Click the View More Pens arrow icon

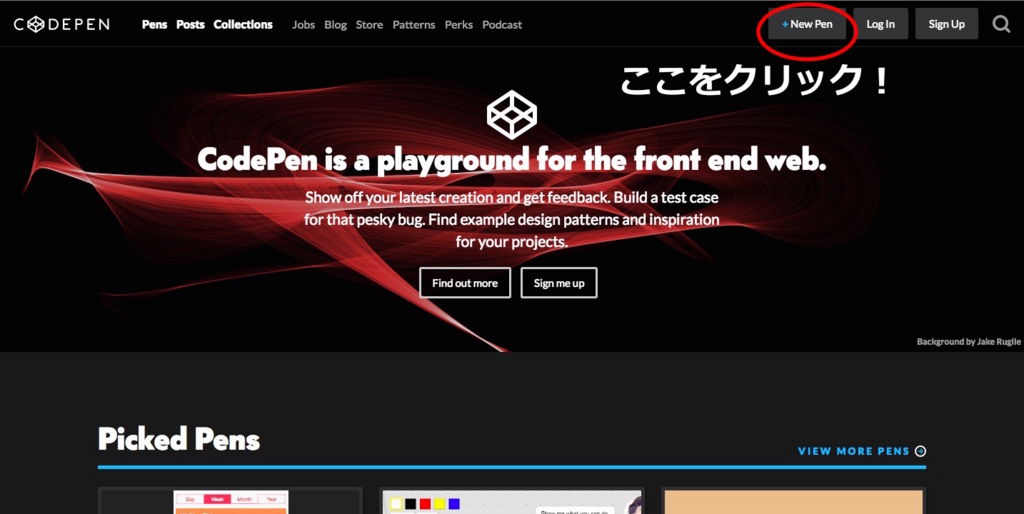(x=920, y=451)
